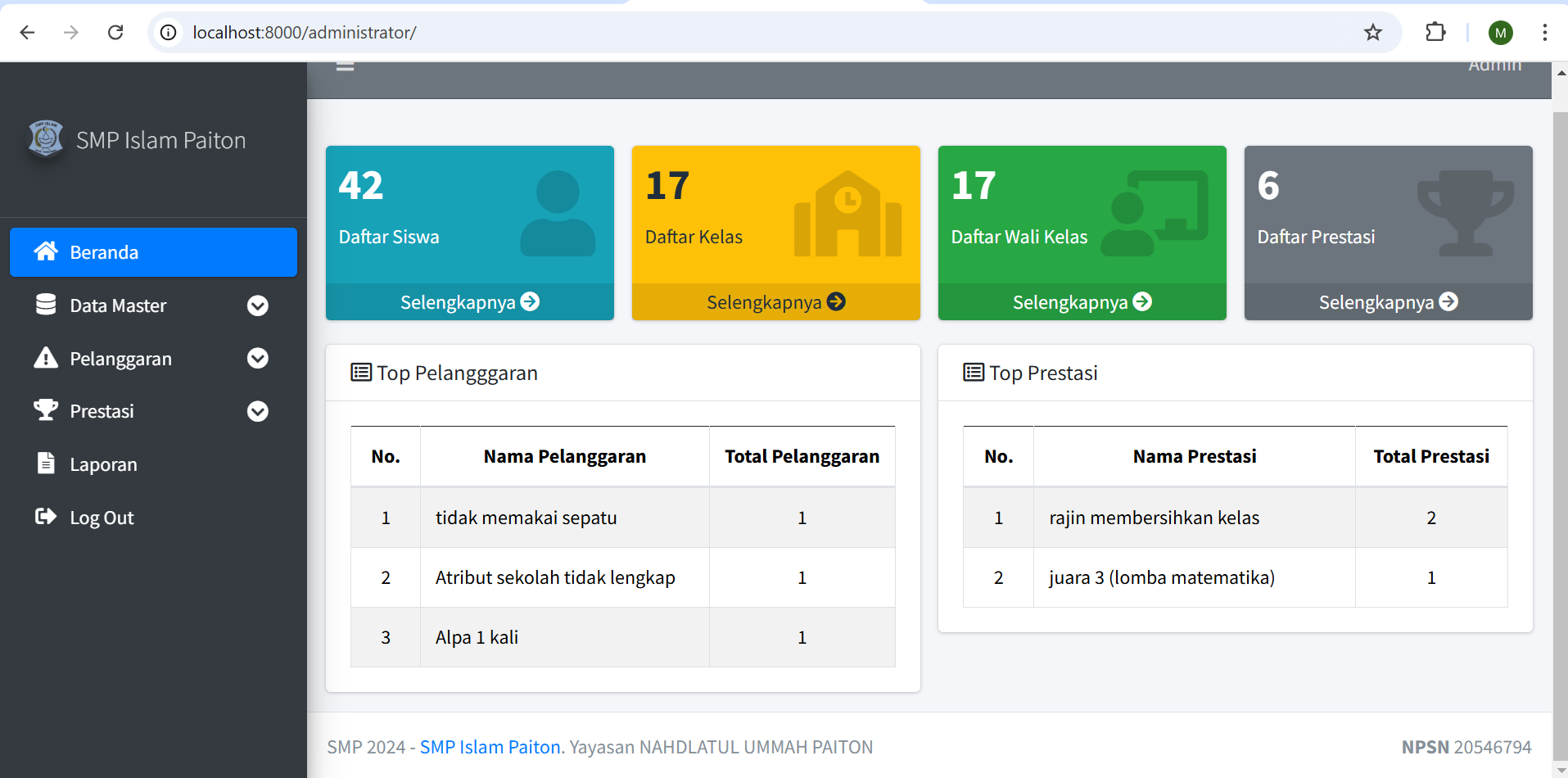Open the Prestasi submenu chevron
Screen dimensions: 1568x778
(x=258, y=410)
